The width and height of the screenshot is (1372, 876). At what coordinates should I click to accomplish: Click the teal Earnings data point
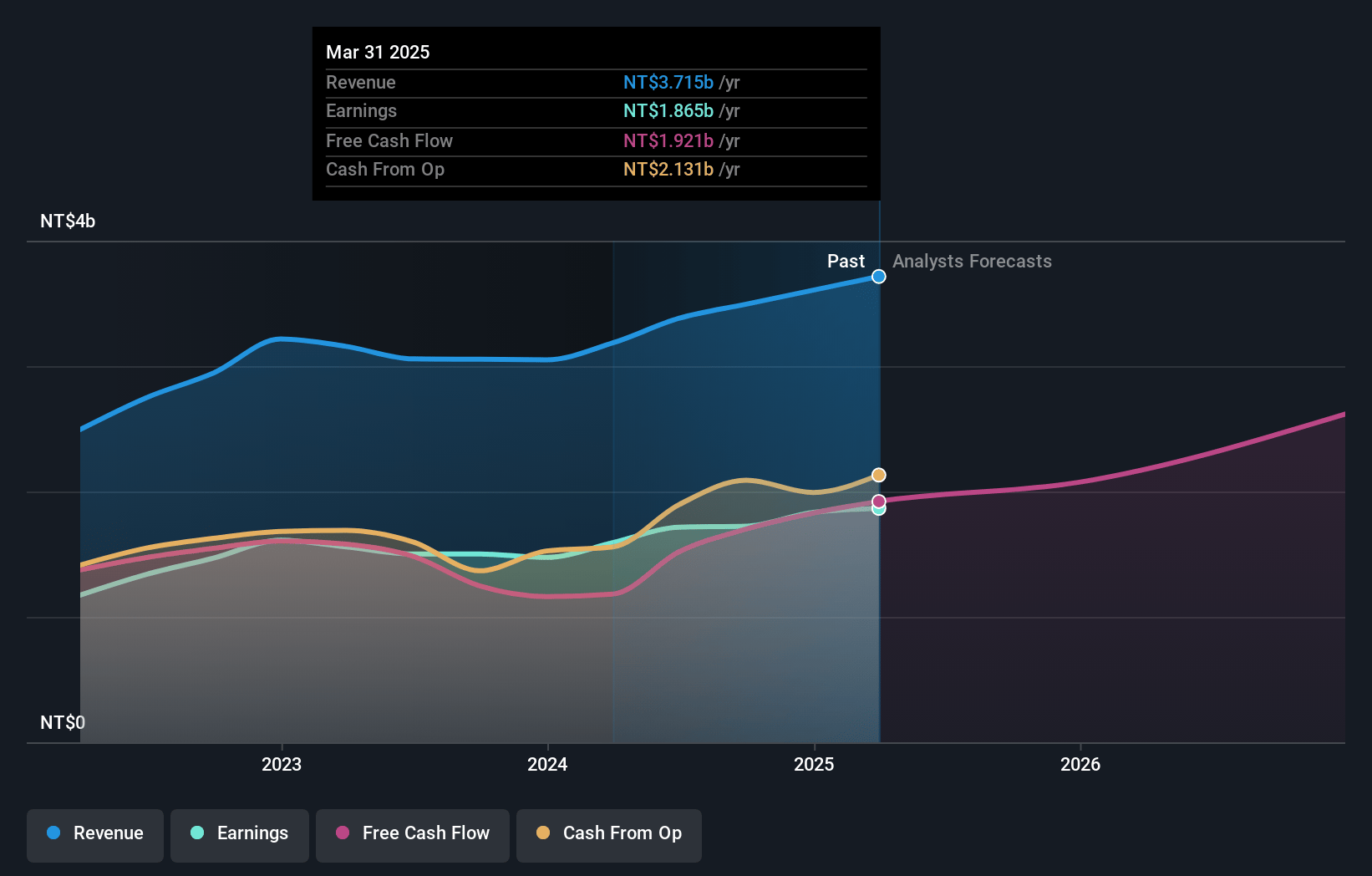coord(879,510)
